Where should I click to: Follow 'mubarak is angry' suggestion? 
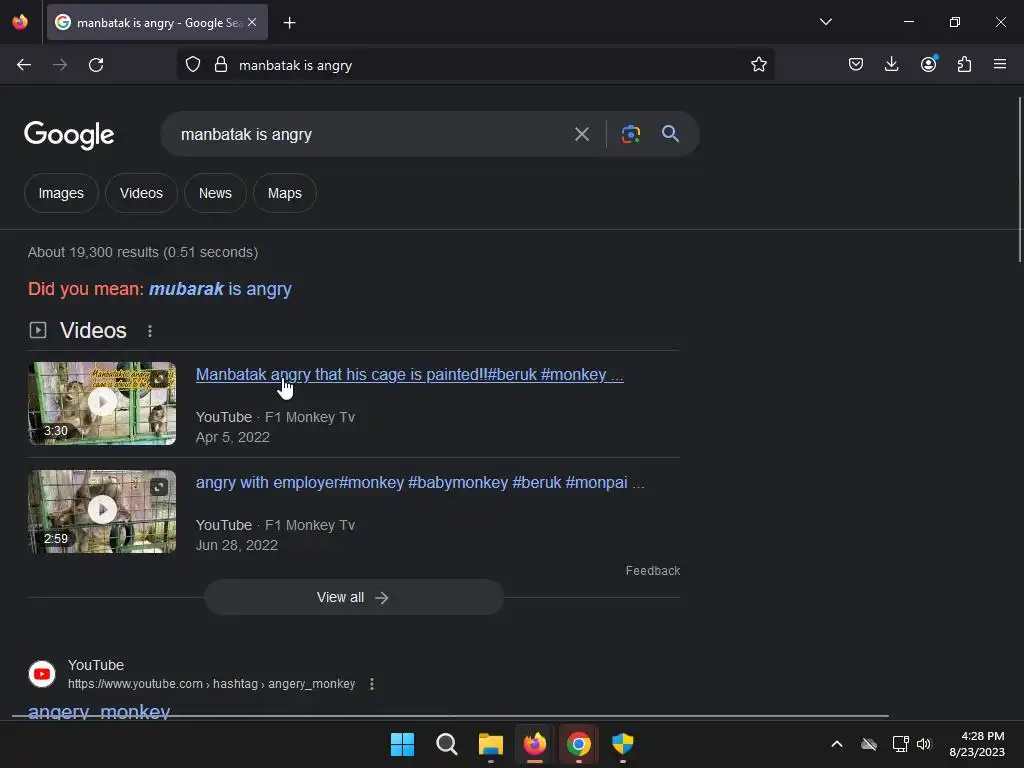(x=220, y=289)
